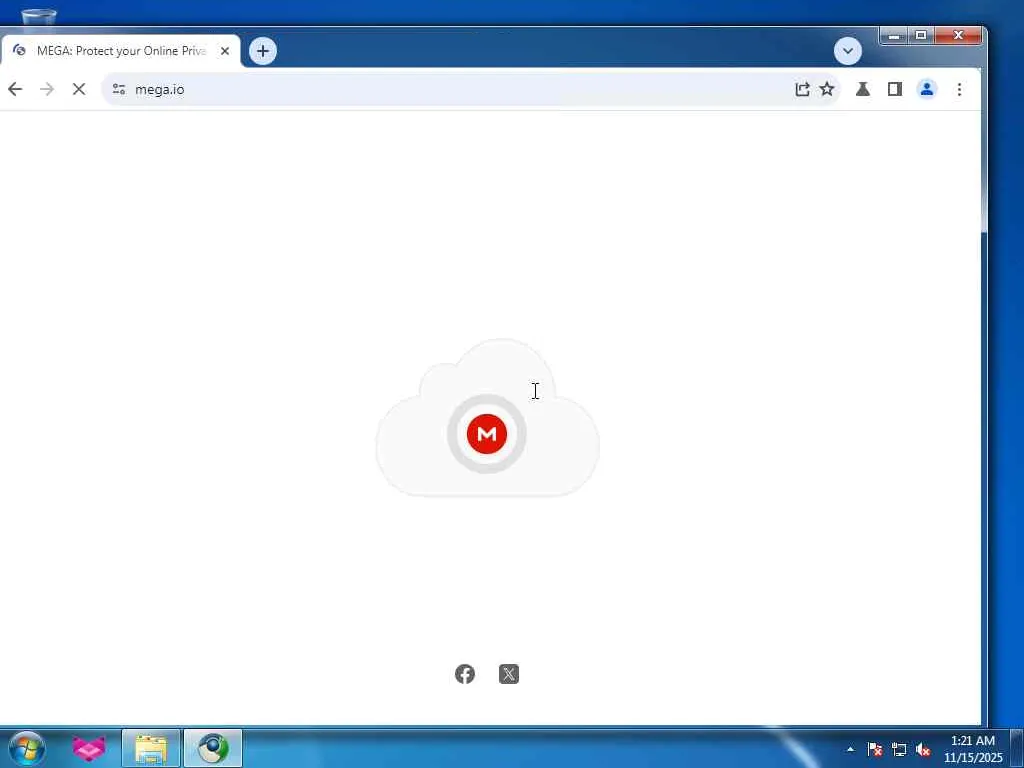Open the Windows Start menu
The image size is (1024, 768).
tap(27, 748)
